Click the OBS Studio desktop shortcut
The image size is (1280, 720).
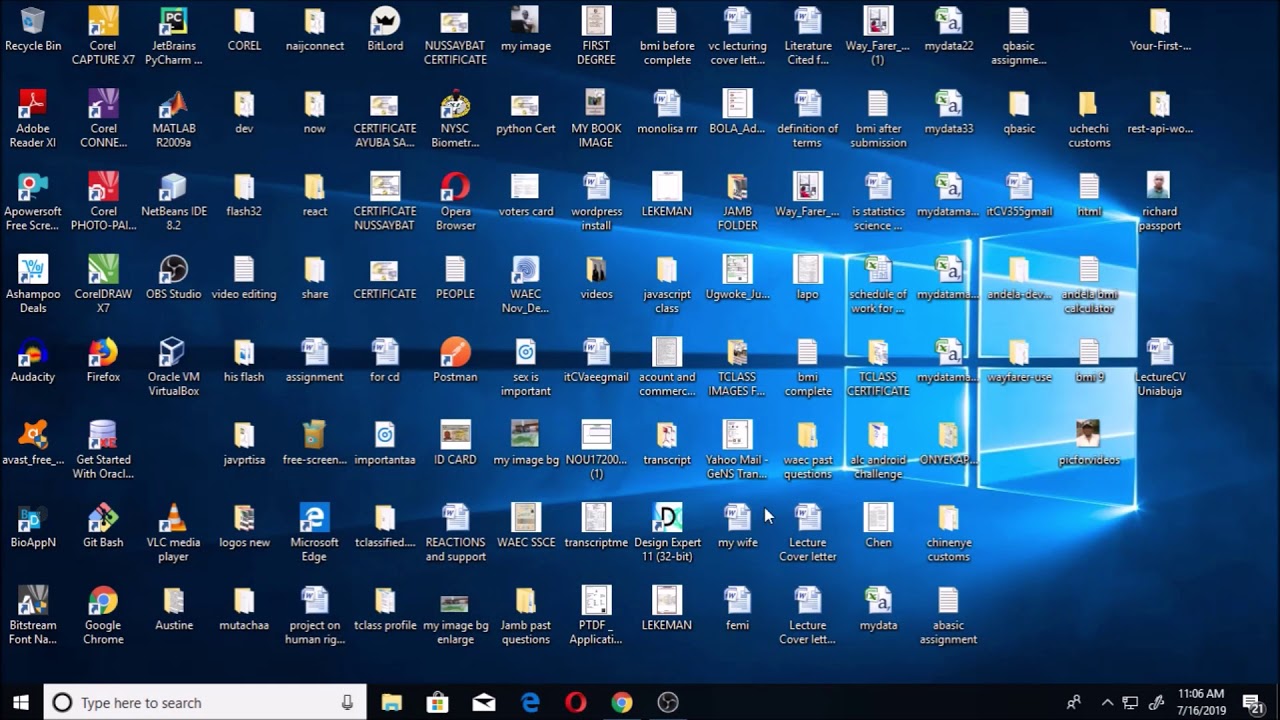pos(173,278)
